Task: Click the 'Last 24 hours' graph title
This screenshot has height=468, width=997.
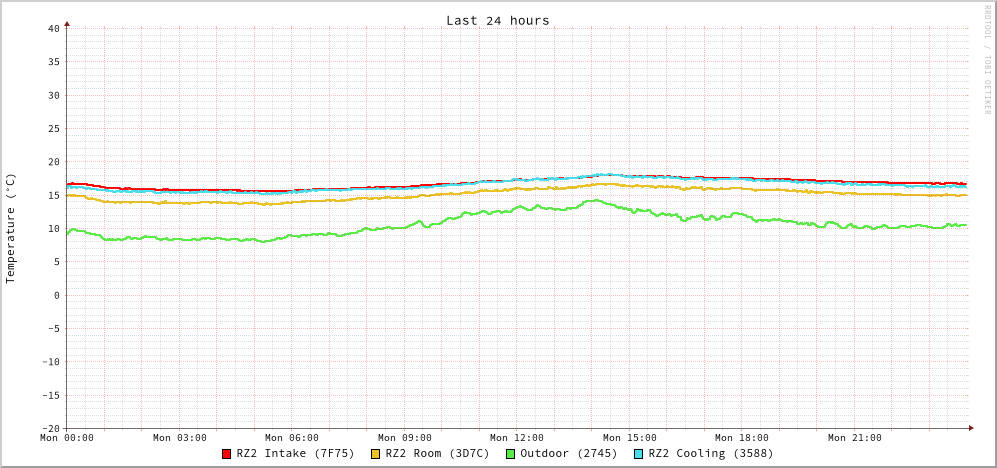Action: (497, 20)
